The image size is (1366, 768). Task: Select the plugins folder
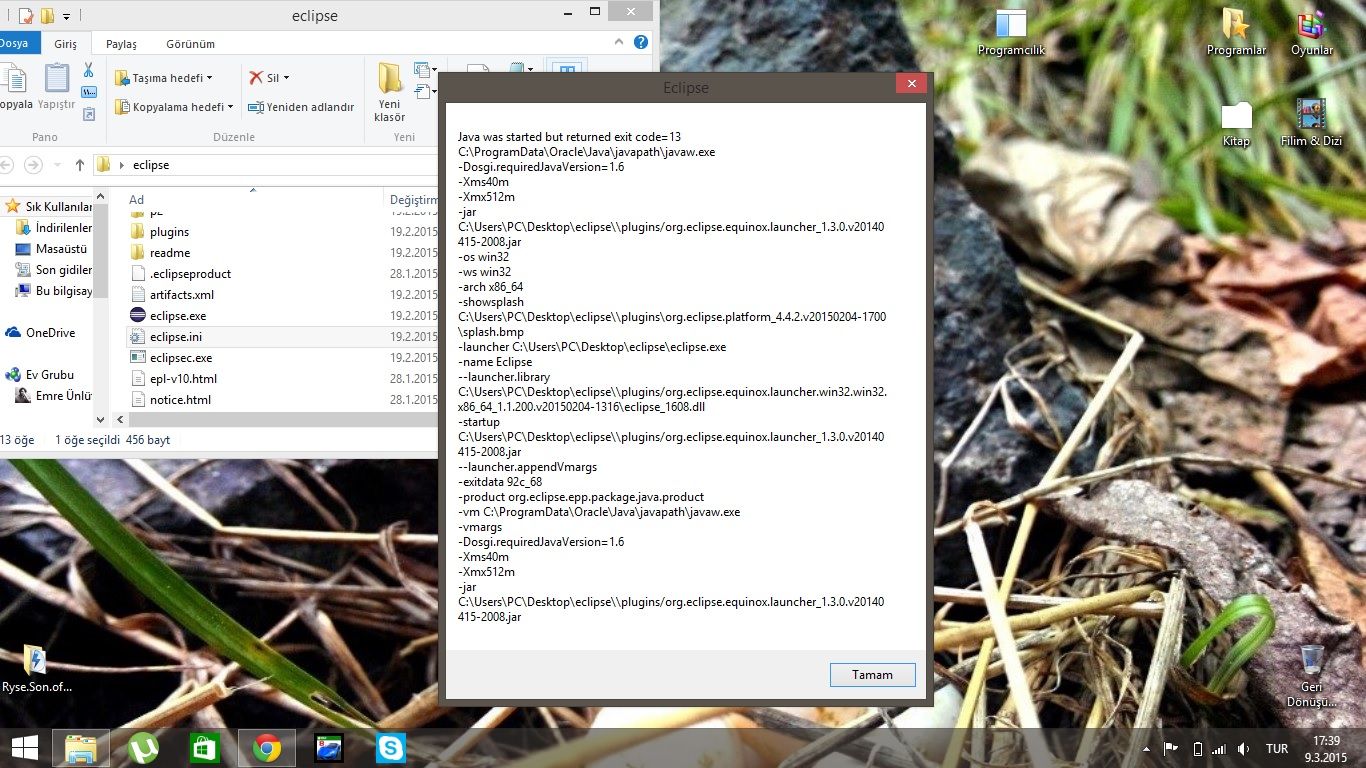point(160,232)
